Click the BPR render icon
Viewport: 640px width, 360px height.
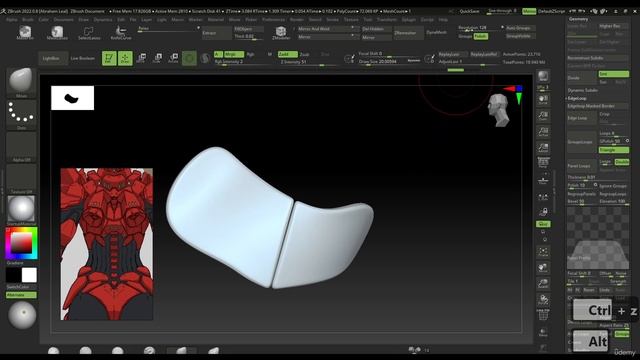click(x=543, y=76)
